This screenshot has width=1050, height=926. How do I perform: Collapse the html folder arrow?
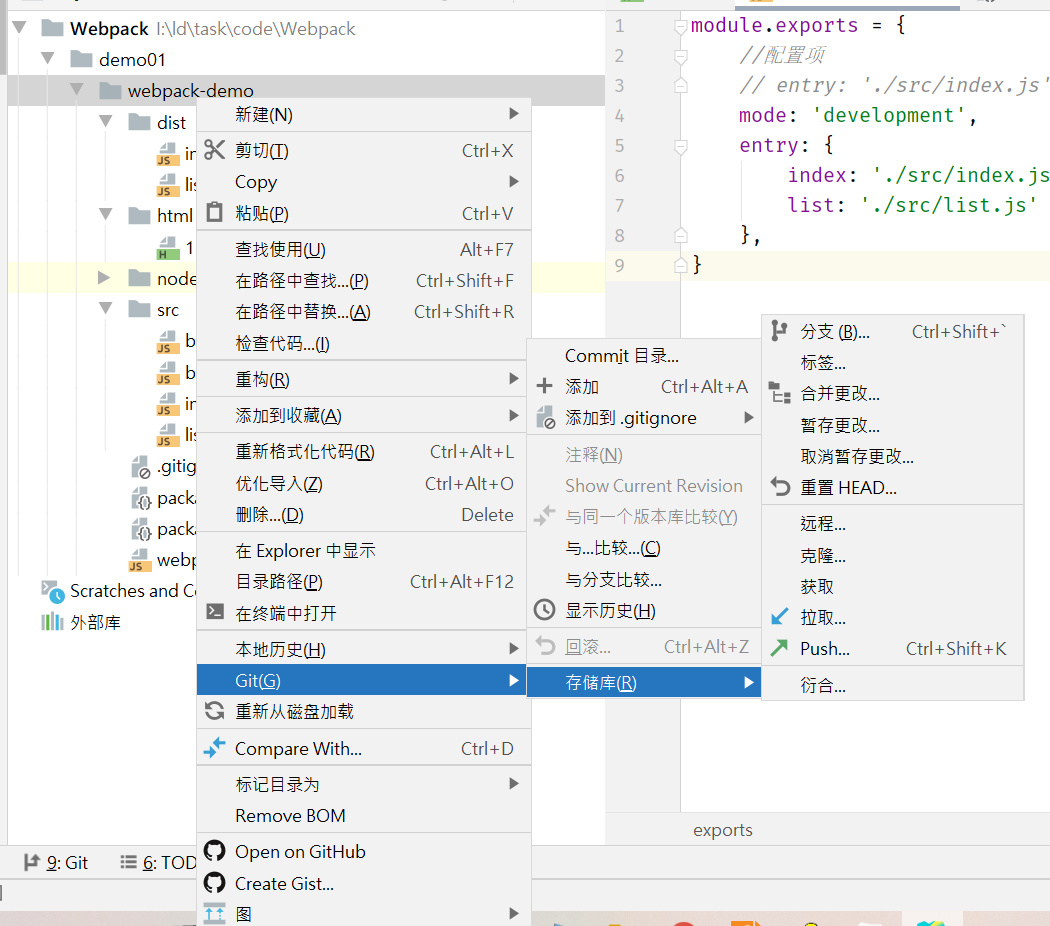point(106,214)
